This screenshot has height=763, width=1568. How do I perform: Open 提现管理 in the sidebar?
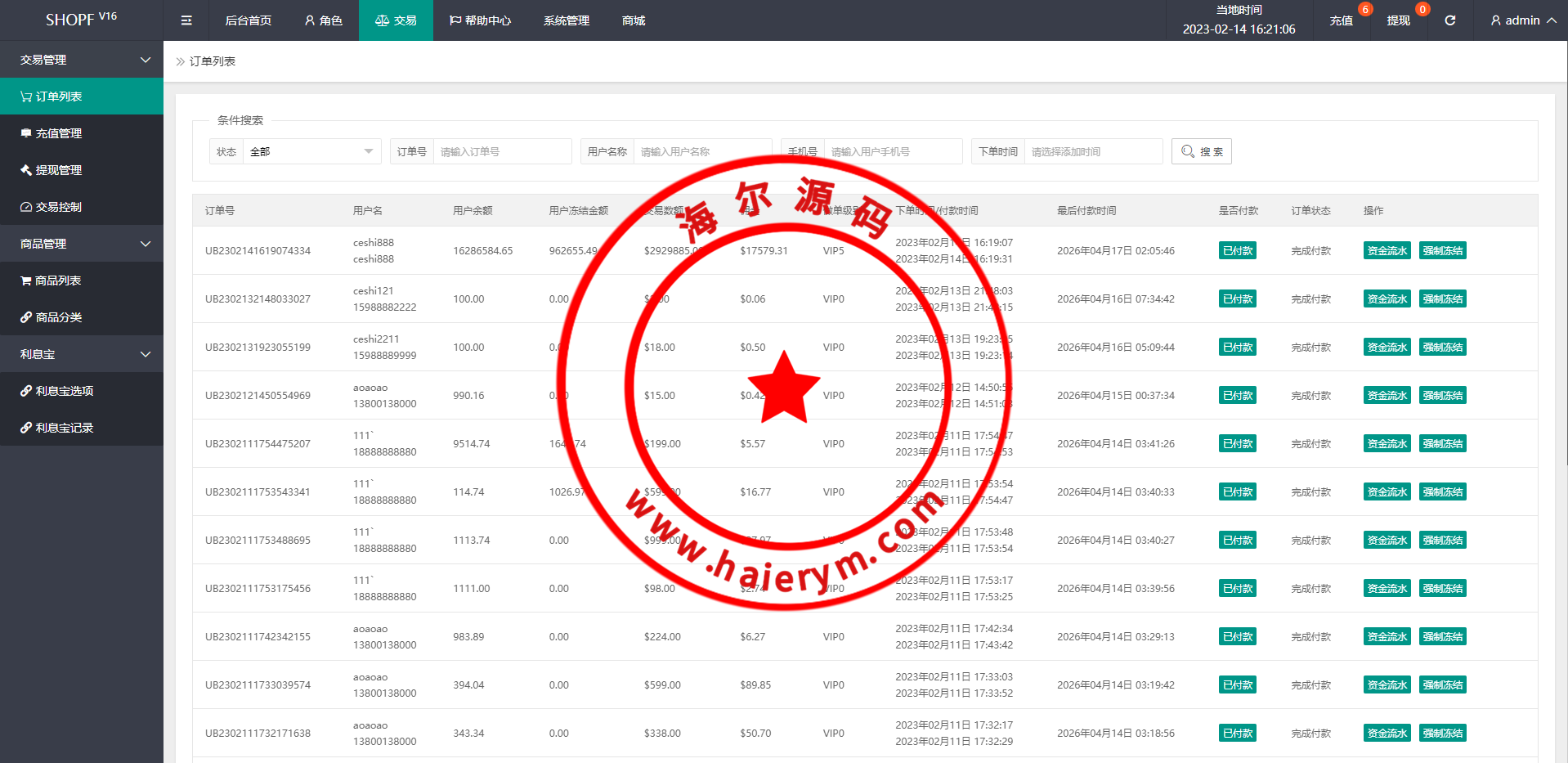pyautogui.click(x=59, y=170)
